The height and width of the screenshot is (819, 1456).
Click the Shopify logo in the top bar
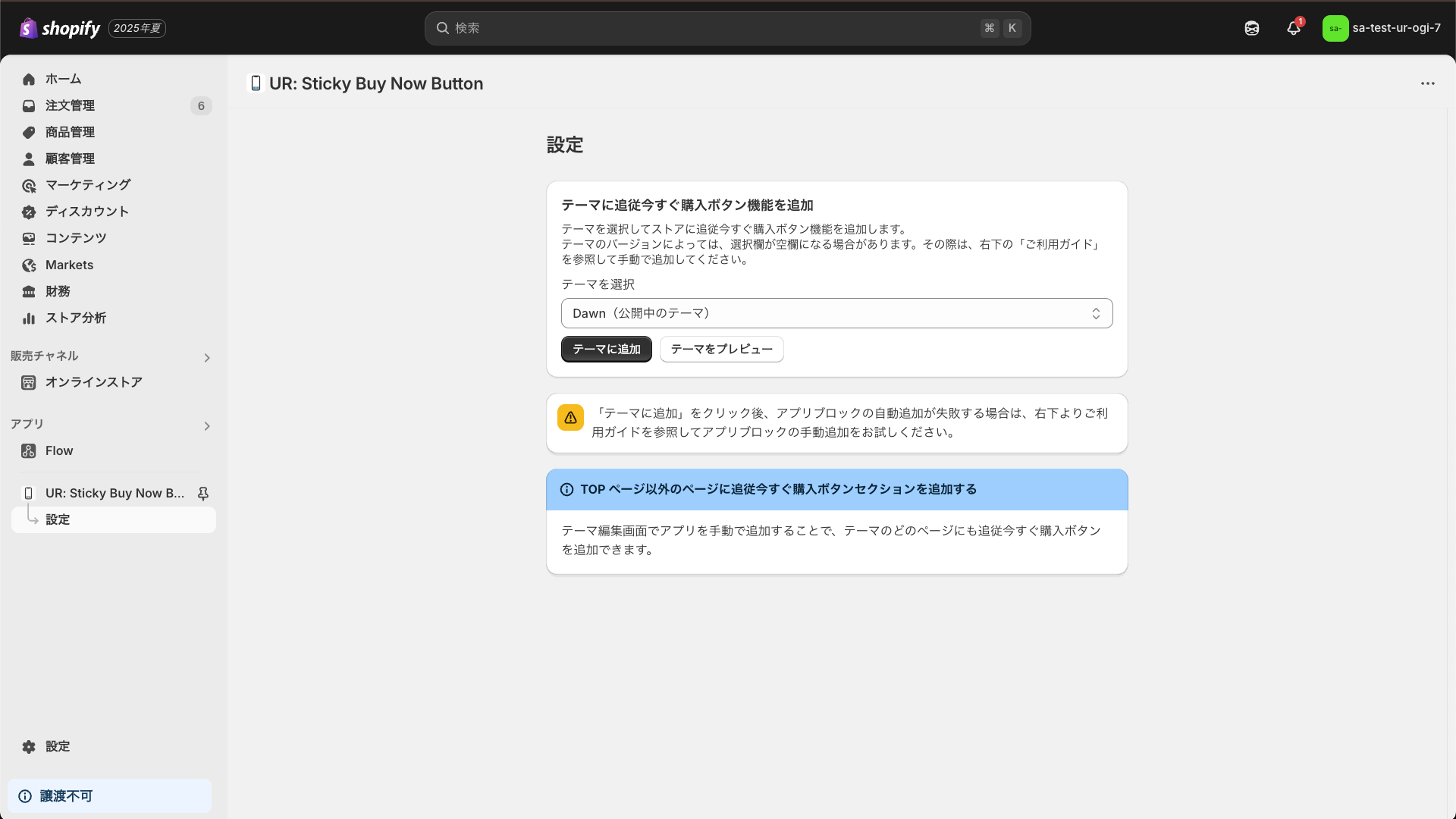coord(60,28)
